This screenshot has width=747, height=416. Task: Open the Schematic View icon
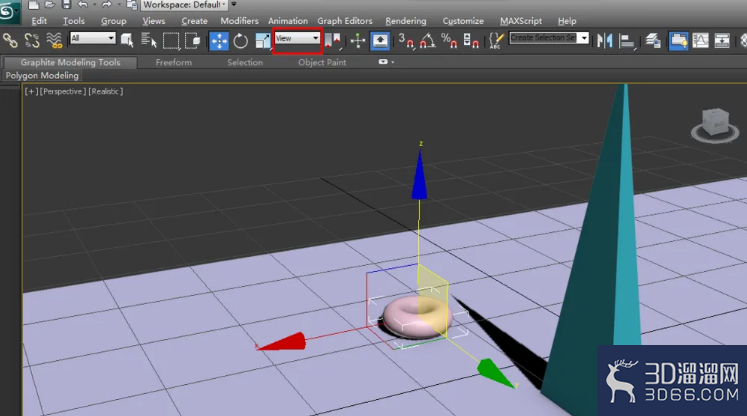coord(722,41)
